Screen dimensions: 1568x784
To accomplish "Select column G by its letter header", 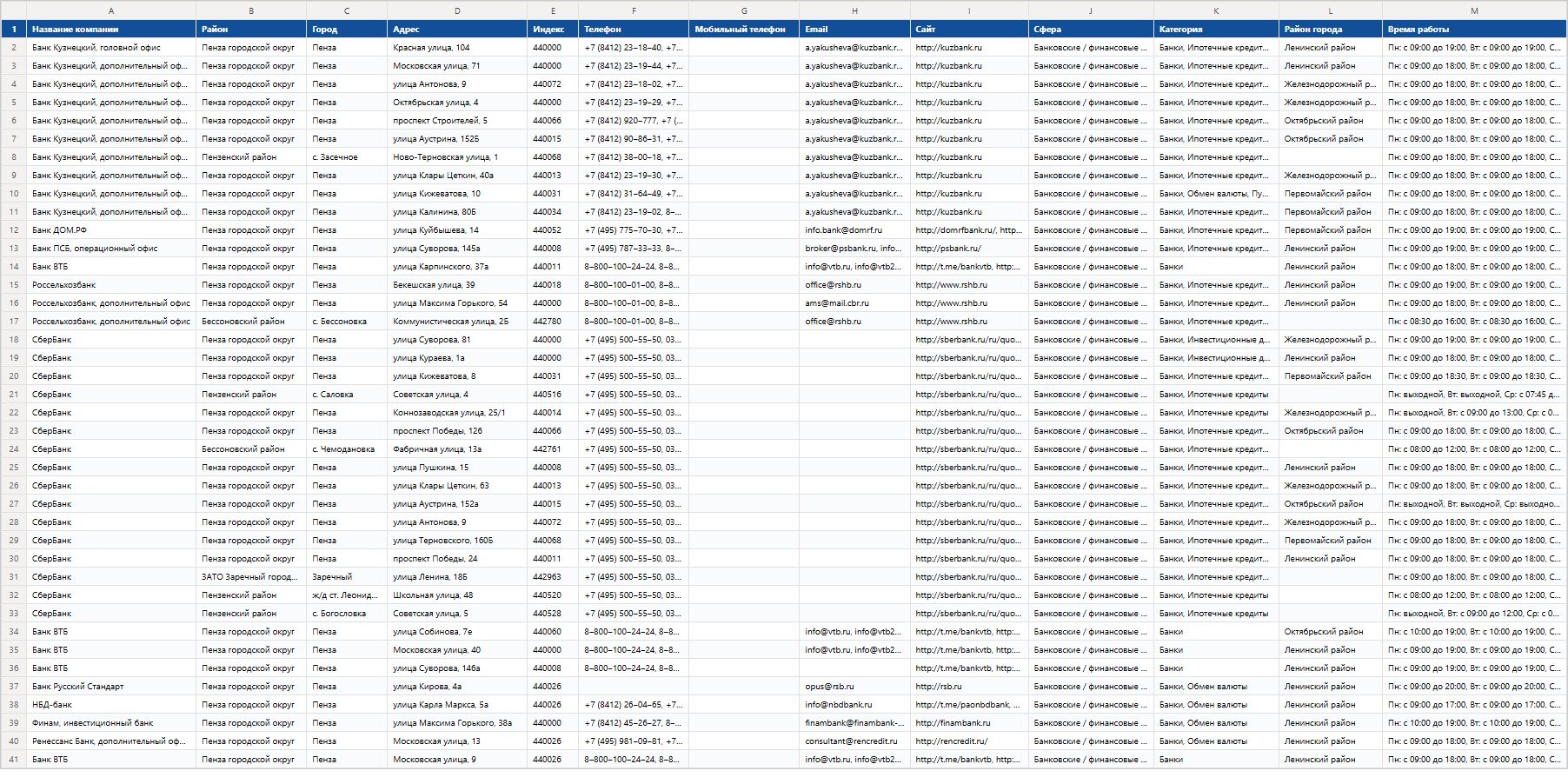I will click(744, 10).
